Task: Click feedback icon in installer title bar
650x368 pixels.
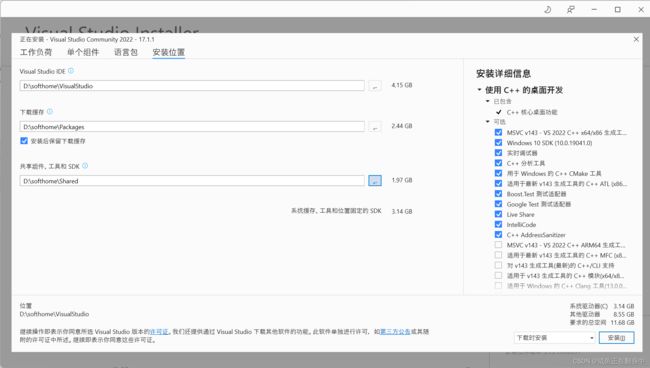Action: click(571, 10)
